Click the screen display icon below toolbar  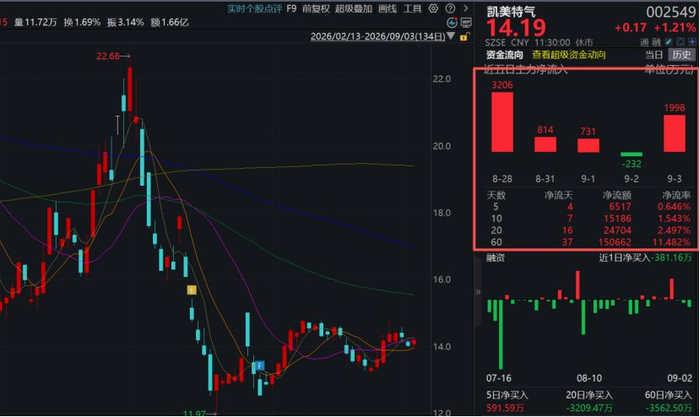coord(466,22)
